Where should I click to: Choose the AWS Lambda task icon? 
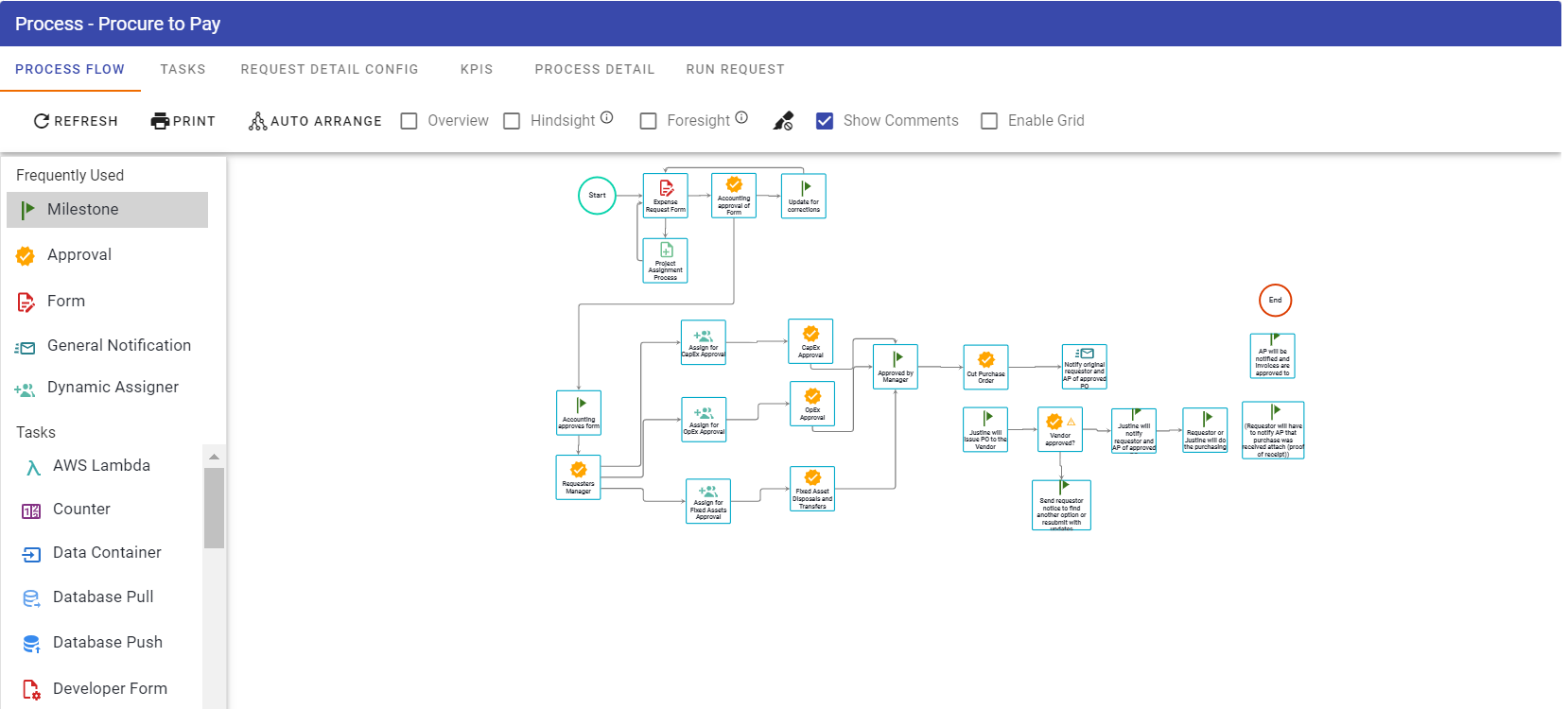tap(33, 467)
